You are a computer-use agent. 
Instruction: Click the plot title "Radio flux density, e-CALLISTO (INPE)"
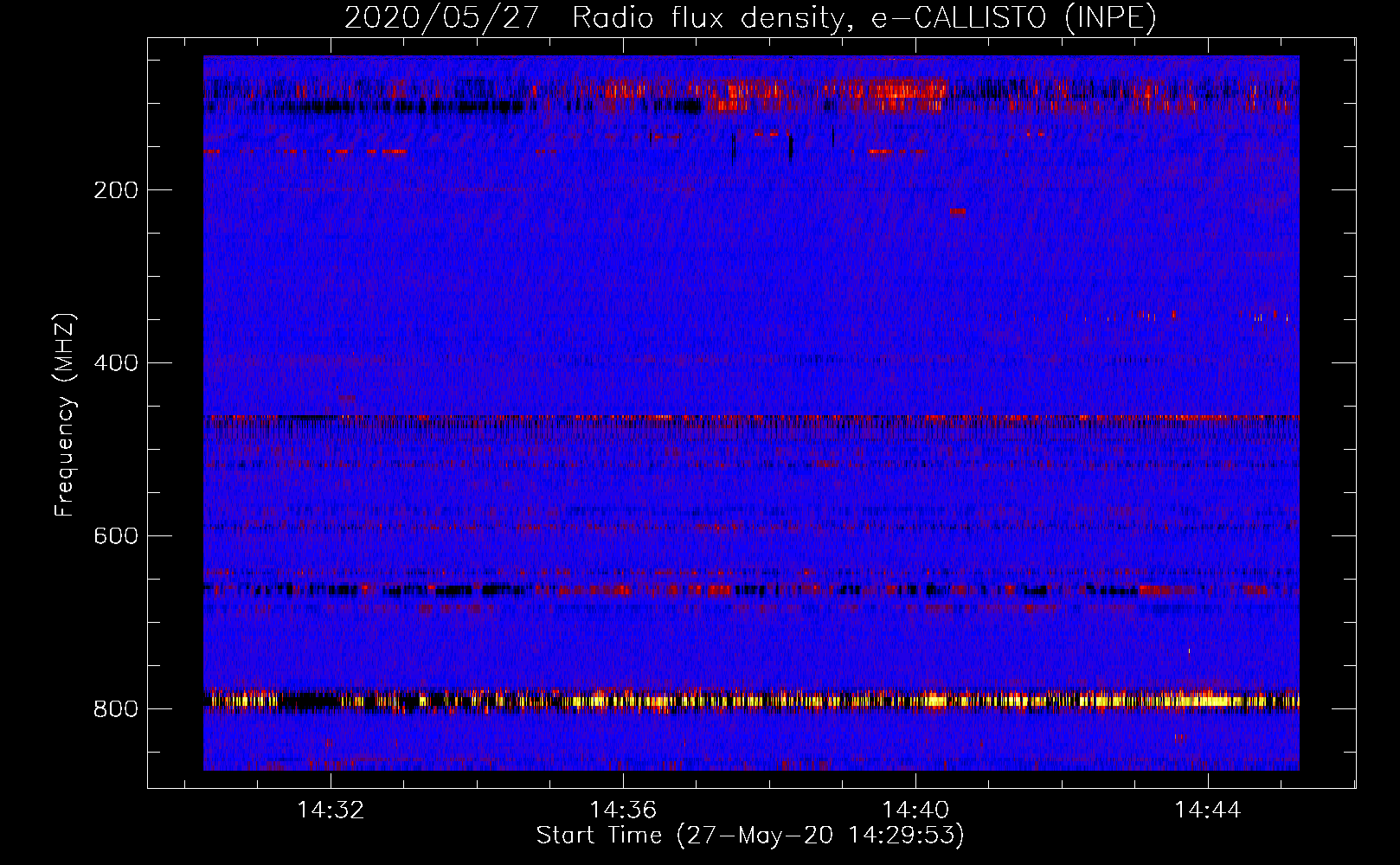(x=864, y=17)
